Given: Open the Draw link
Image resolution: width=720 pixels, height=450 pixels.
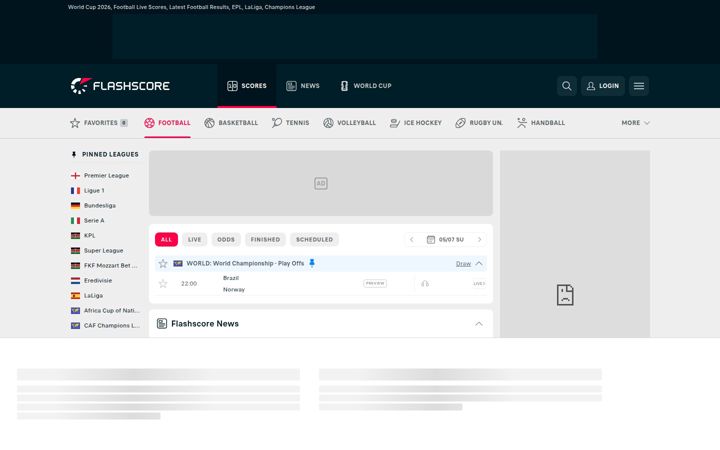Looking at the screenshot, I should (x=463, y=264).
